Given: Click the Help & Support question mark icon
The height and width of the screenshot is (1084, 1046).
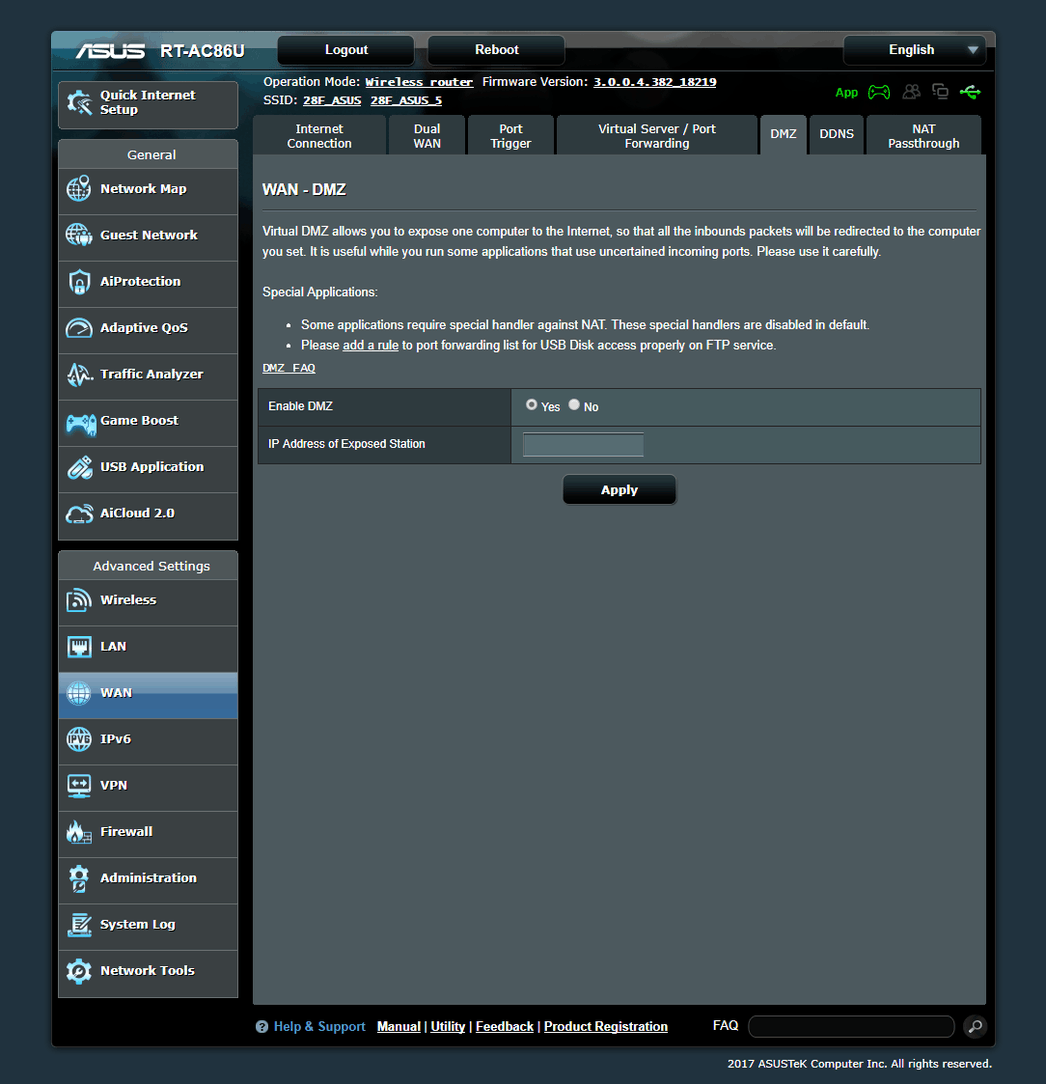Looking at the screenshot, I should tap(262, 1027).
